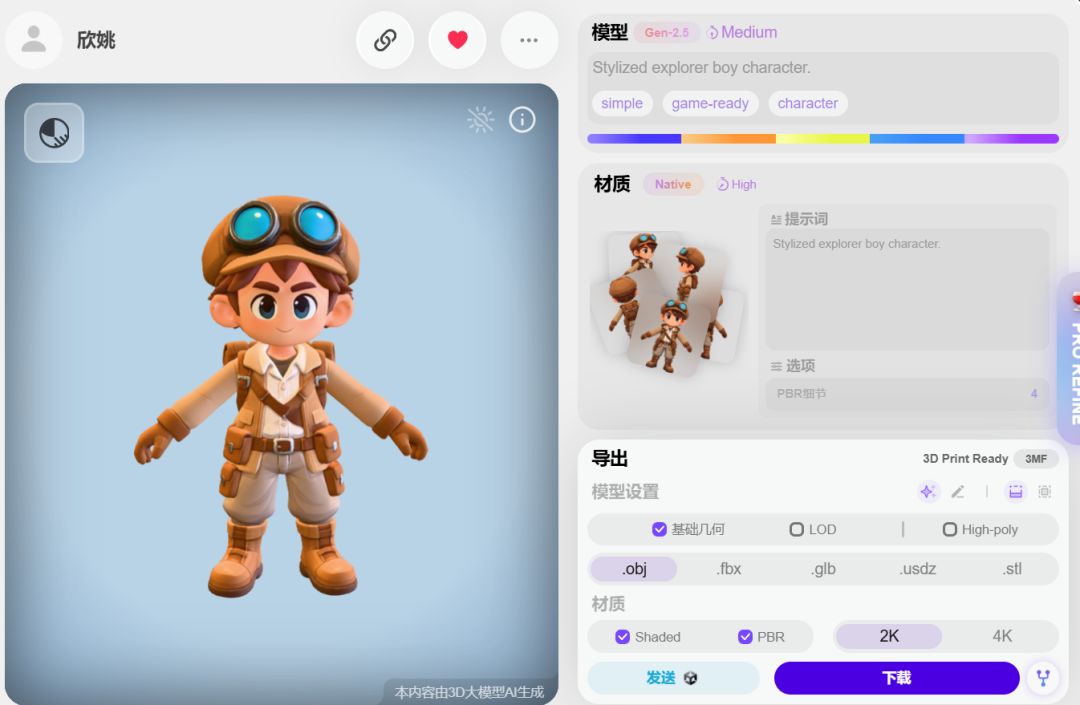The image size is (1080, 705).
Task: Open the multi-view character thumbnail
Action: coord(667,303)
